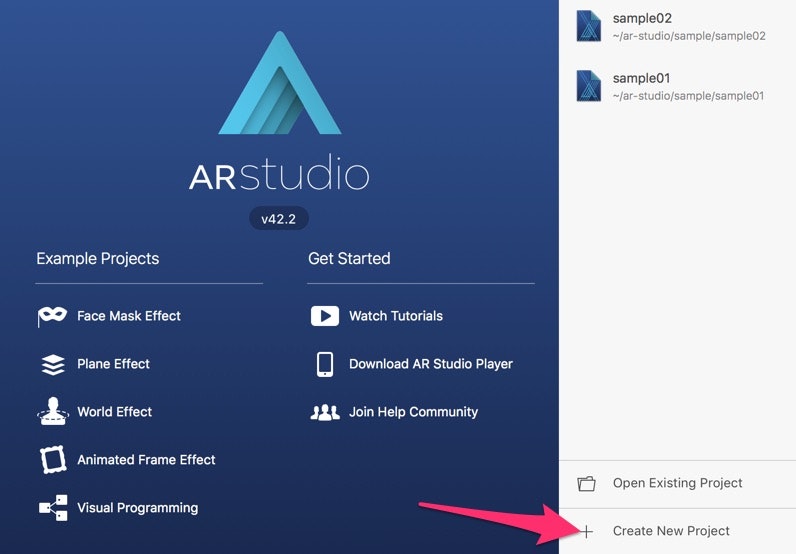This screenshot has height=554, width=796.
Task: Click the plus icon for Create New Project
Action: point(586,532)
